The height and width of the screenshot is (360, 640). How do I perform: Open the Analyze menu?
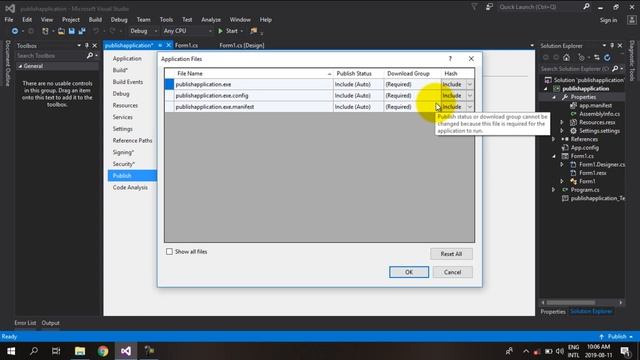tap(211, 20)
